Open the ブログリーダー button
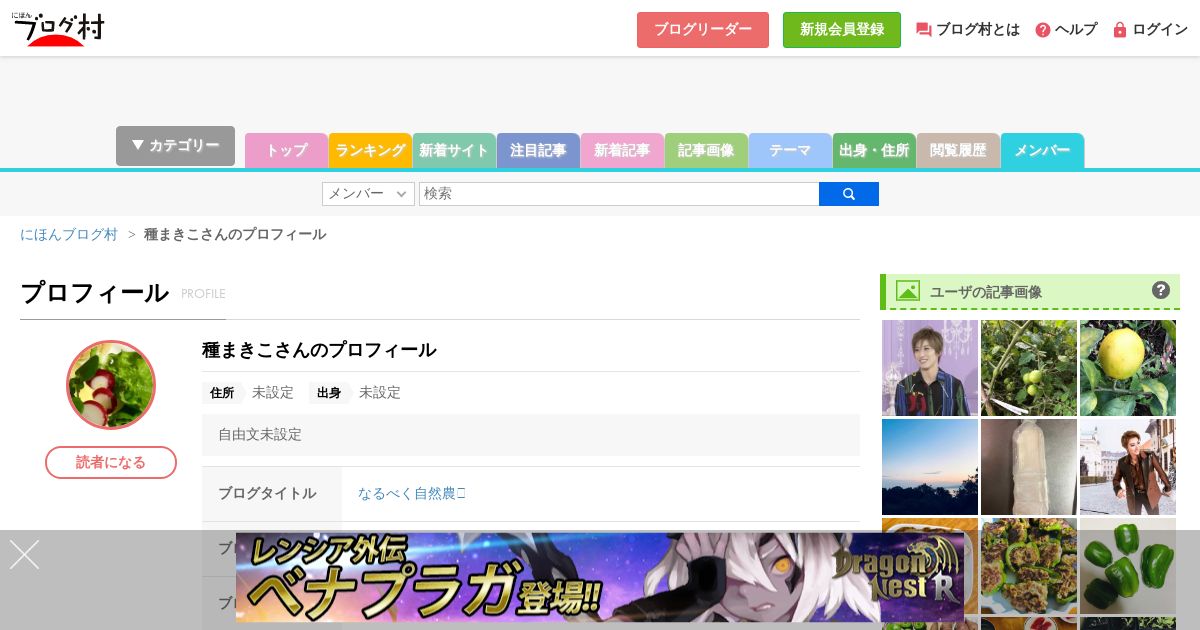1200x630 pixels. click(703, 30)
